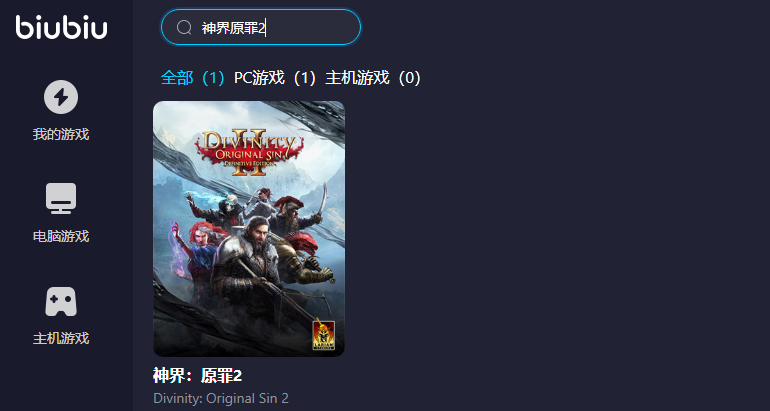Click the biubiu logo
The image size is (770, 411).
(61, 27)
